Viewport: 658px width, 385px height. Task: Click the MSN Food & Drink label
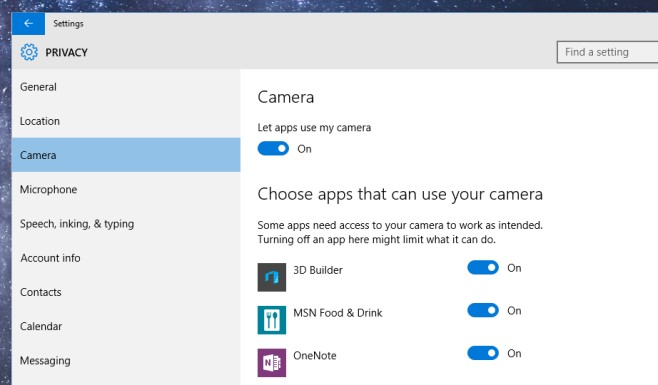(x=337, y=313)
